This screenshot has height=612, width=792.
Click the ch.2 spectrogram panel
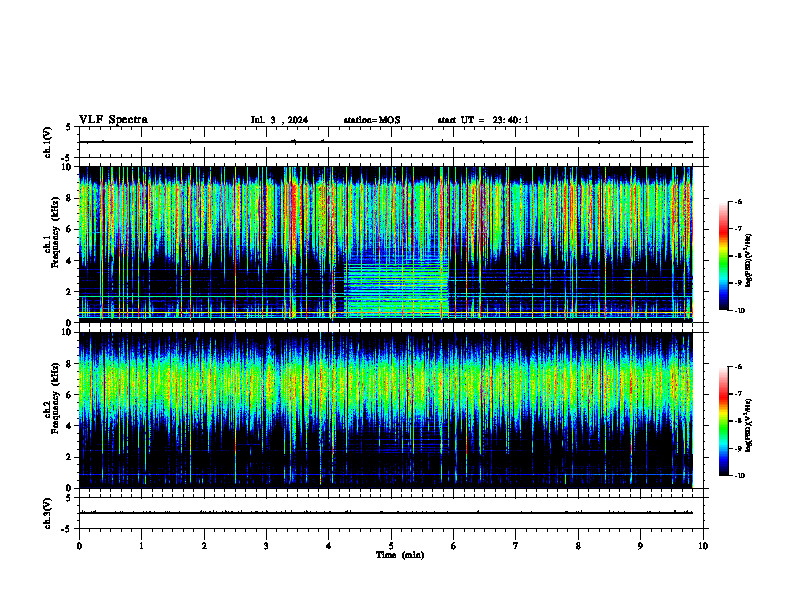pos(385,410)
